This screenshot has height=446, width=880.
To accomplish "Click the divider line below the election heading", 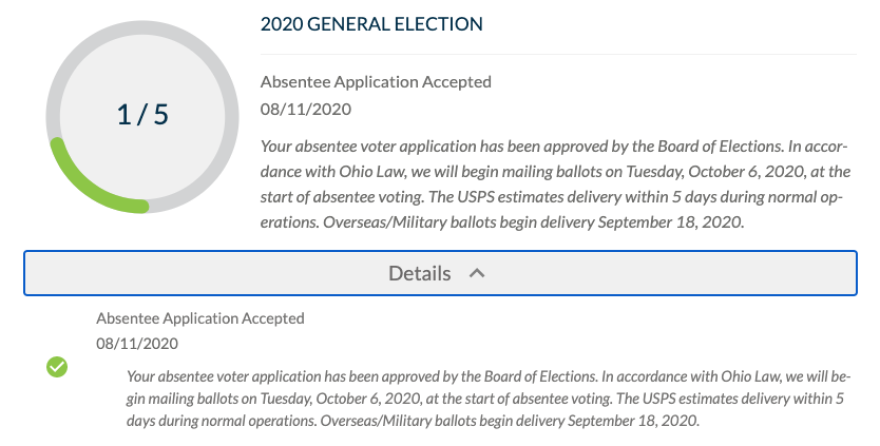I will [x=558, y=54].
